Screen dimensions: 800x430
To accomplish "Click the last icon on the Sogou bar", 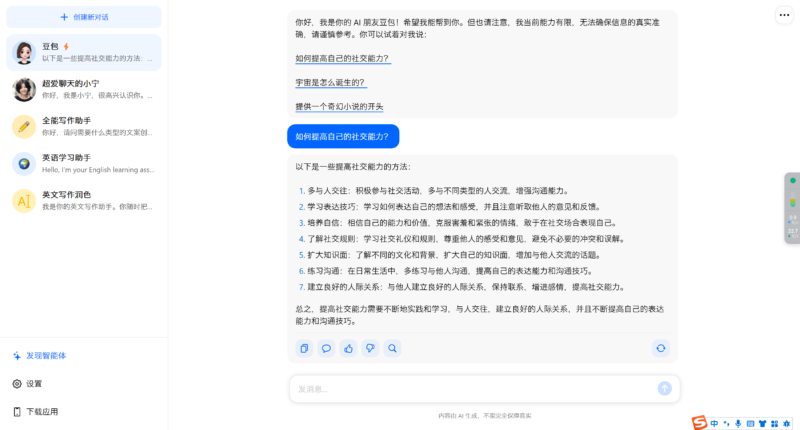I will click(x=787, y=423).
